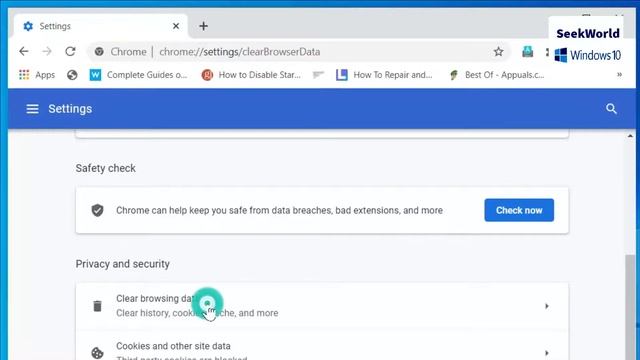Click the trash can icon
Image resolution: width=640 pixels, height=360 pixels.
[97, 306]
